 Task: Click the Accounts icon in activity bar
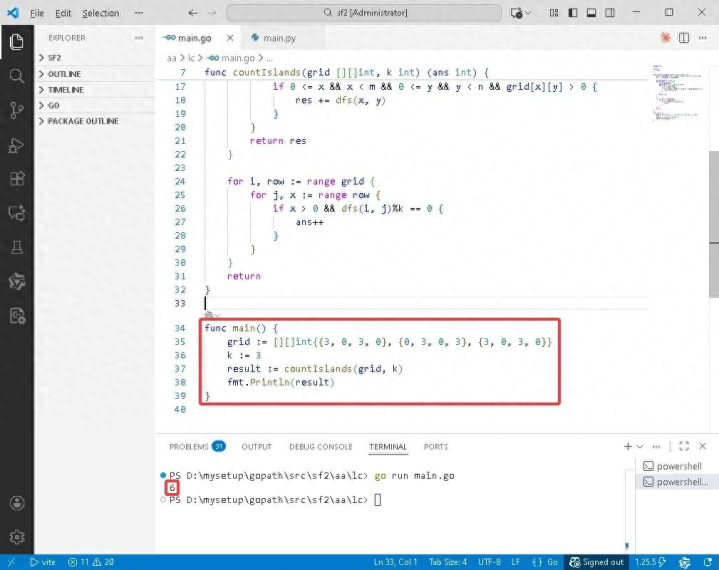pyautogui.click(x=16, y=503)
